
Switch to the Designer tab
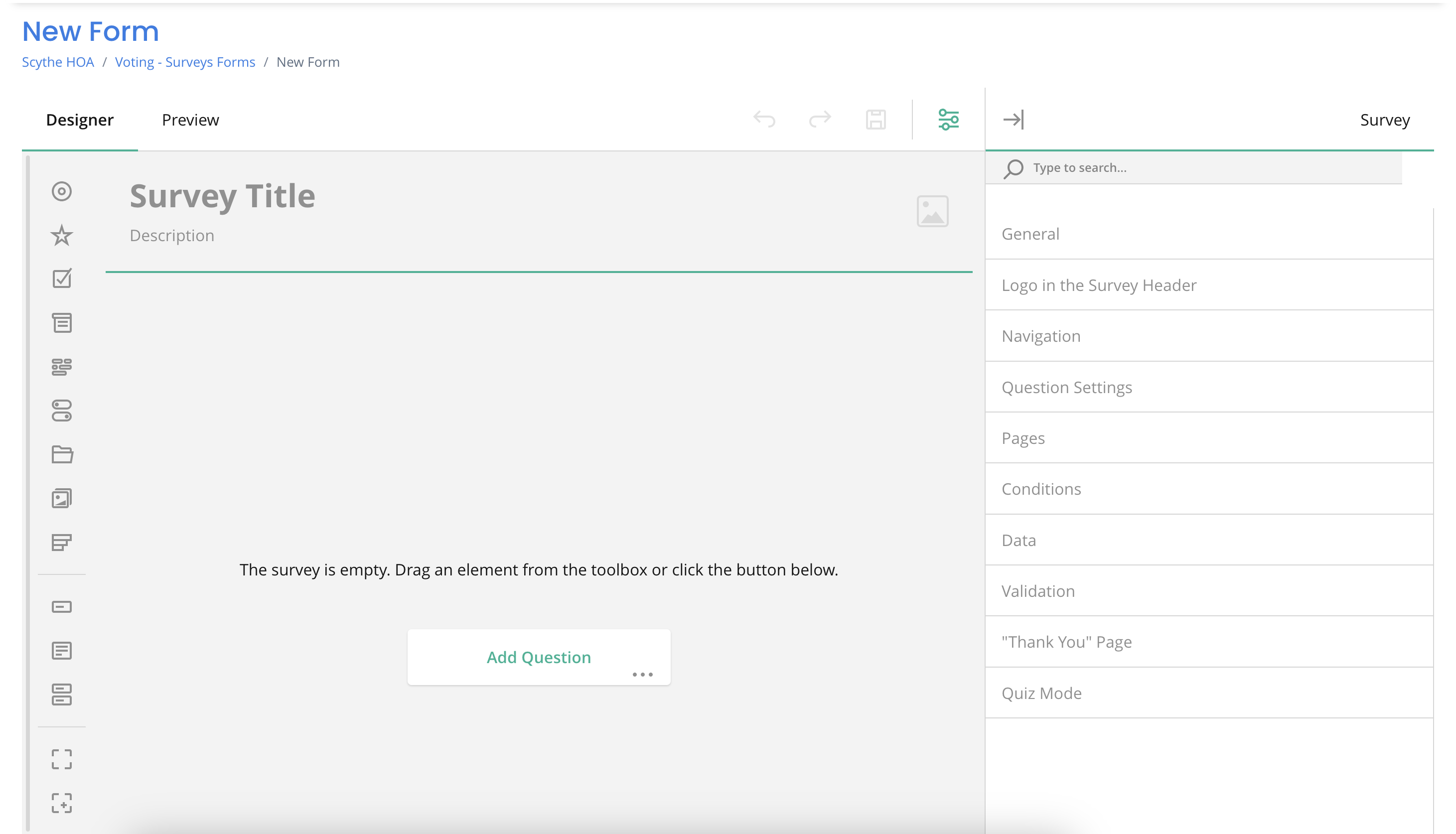coord(80,120)
